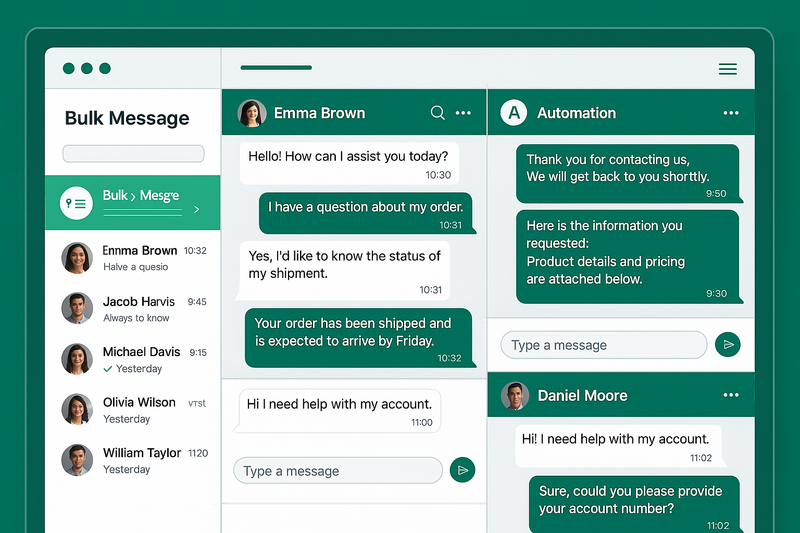Click the search icon in Emma Brown chat
This screenshot has width=800, height=533.
click(x=437, y=113)
